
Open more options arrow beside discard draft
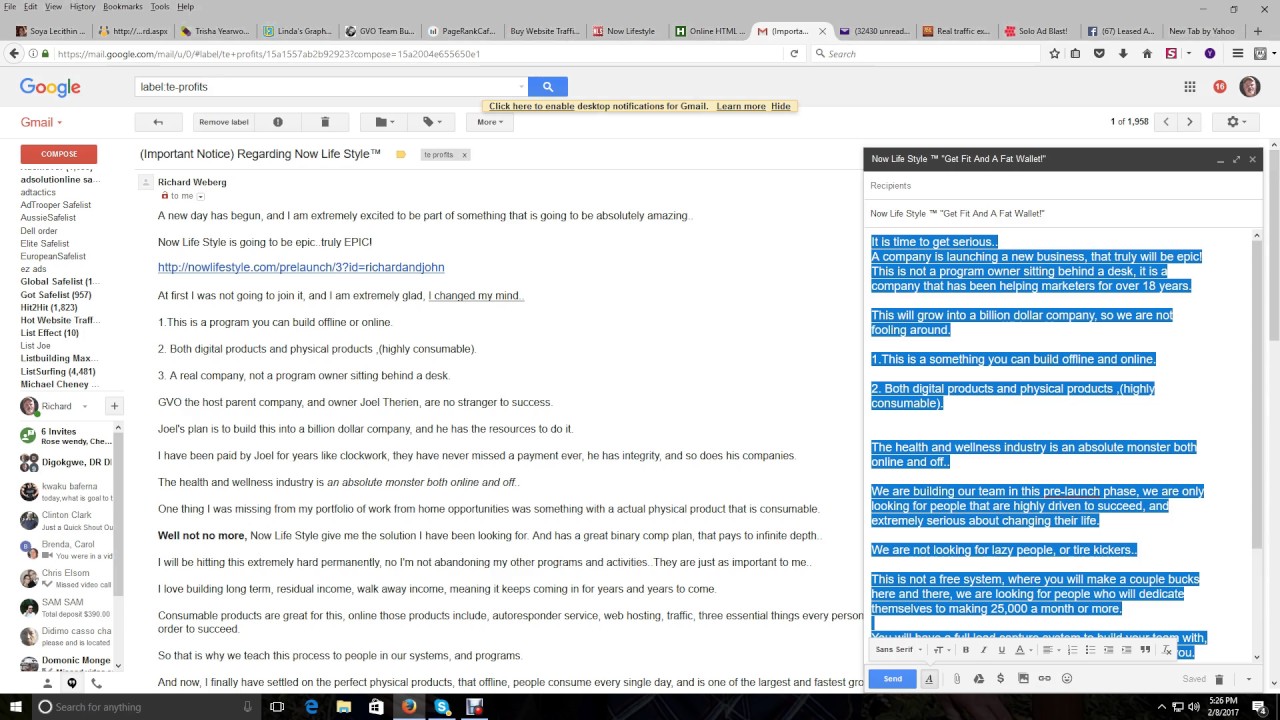pyautogui.click(x=1248, y=679)
